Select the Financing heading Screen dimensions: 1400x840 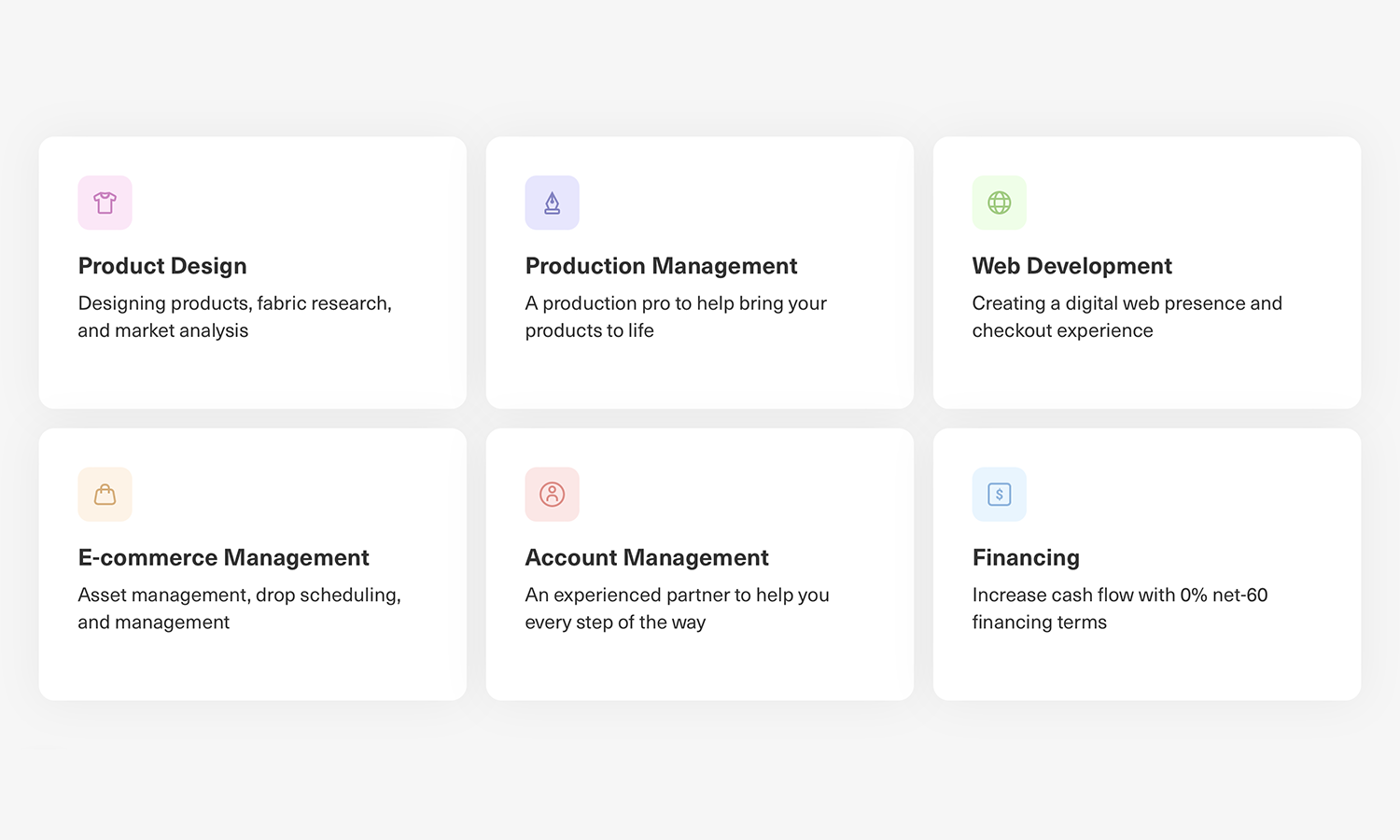coord(1025,558)
